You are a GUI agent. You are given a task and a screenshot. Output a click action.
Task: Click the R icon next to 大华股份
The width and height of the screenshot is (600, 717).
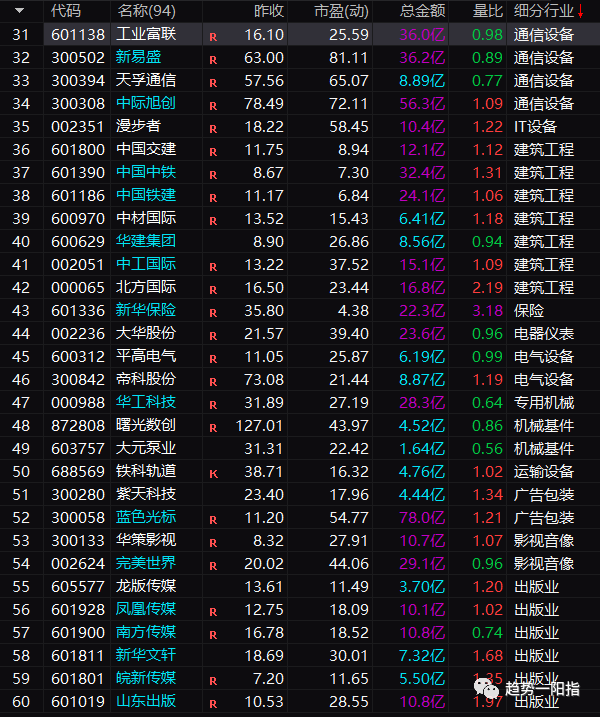pyautogui.click(x=213, y=336)
